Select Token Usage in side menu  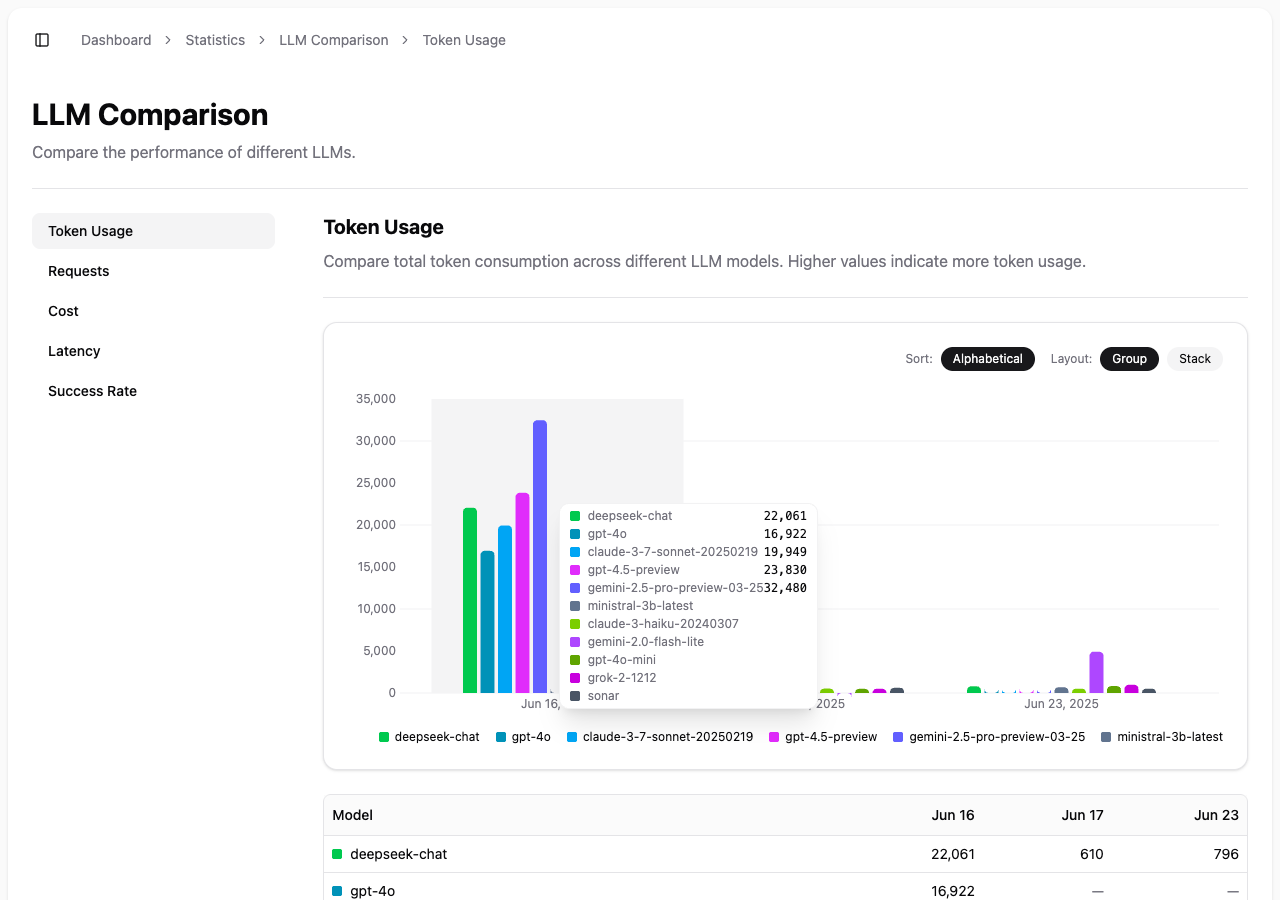point(153,231)
